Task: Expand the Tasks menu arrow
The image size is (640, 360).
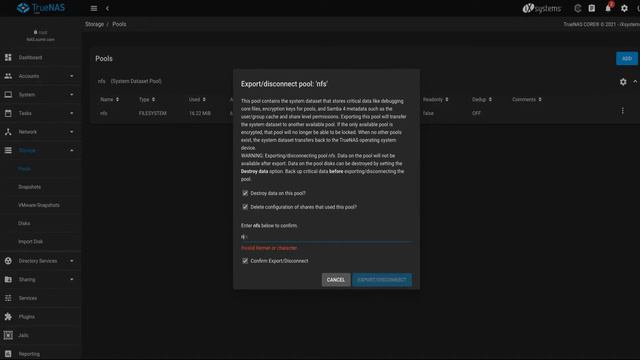Action: click(x=72, y=113)
